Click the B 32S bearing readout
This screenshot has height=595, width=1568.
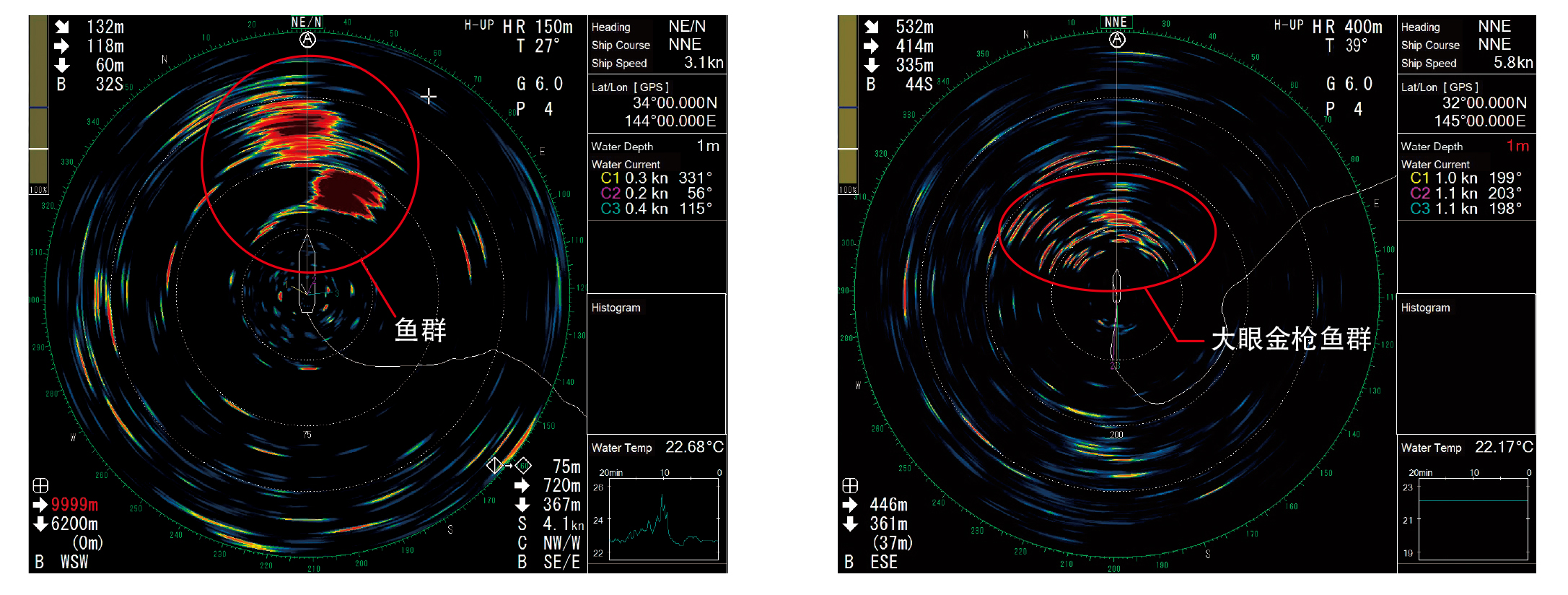90,84
